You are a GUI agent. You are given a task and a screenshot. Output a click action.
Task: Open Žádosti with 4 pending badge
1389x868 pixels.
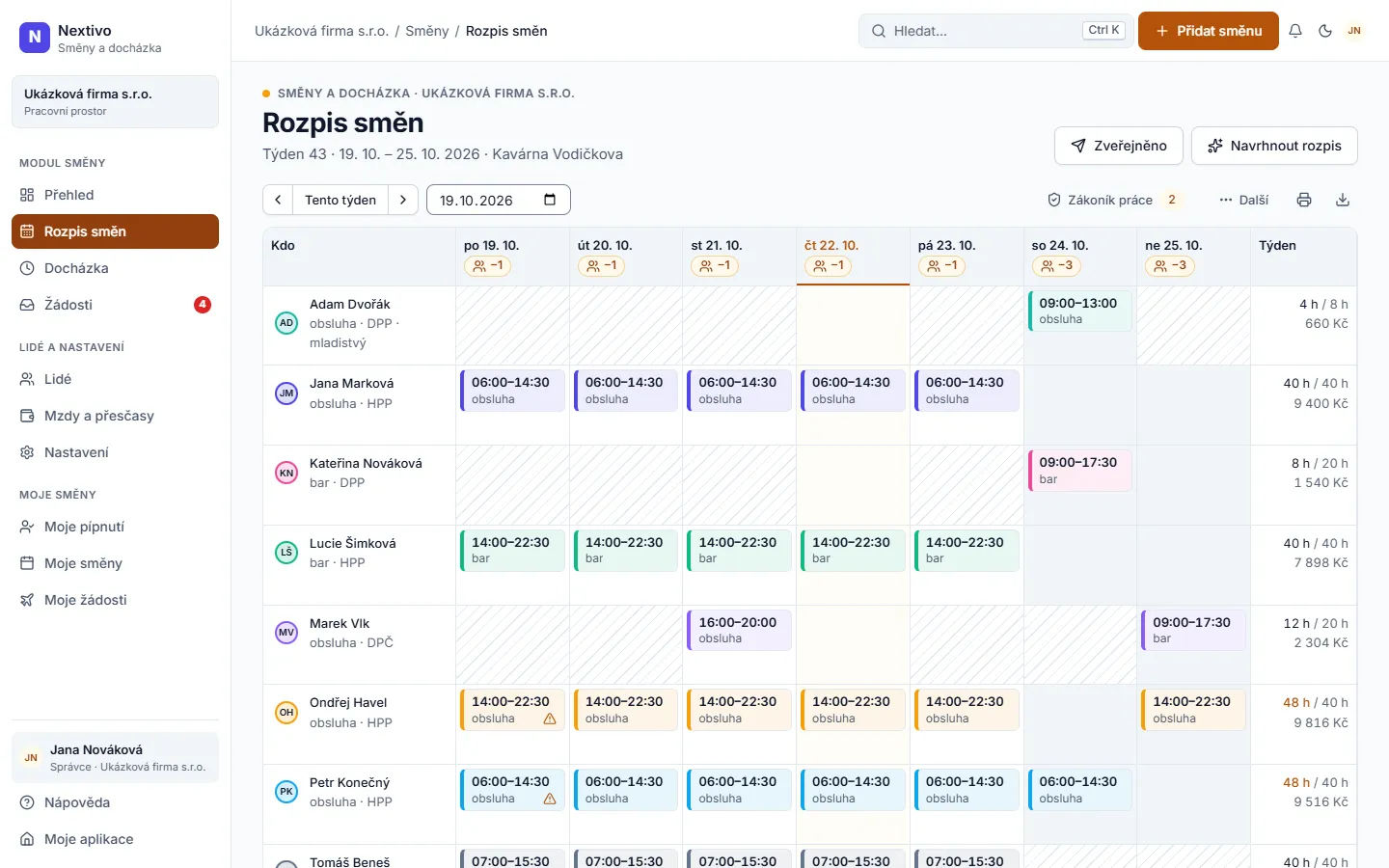(115, 305)
